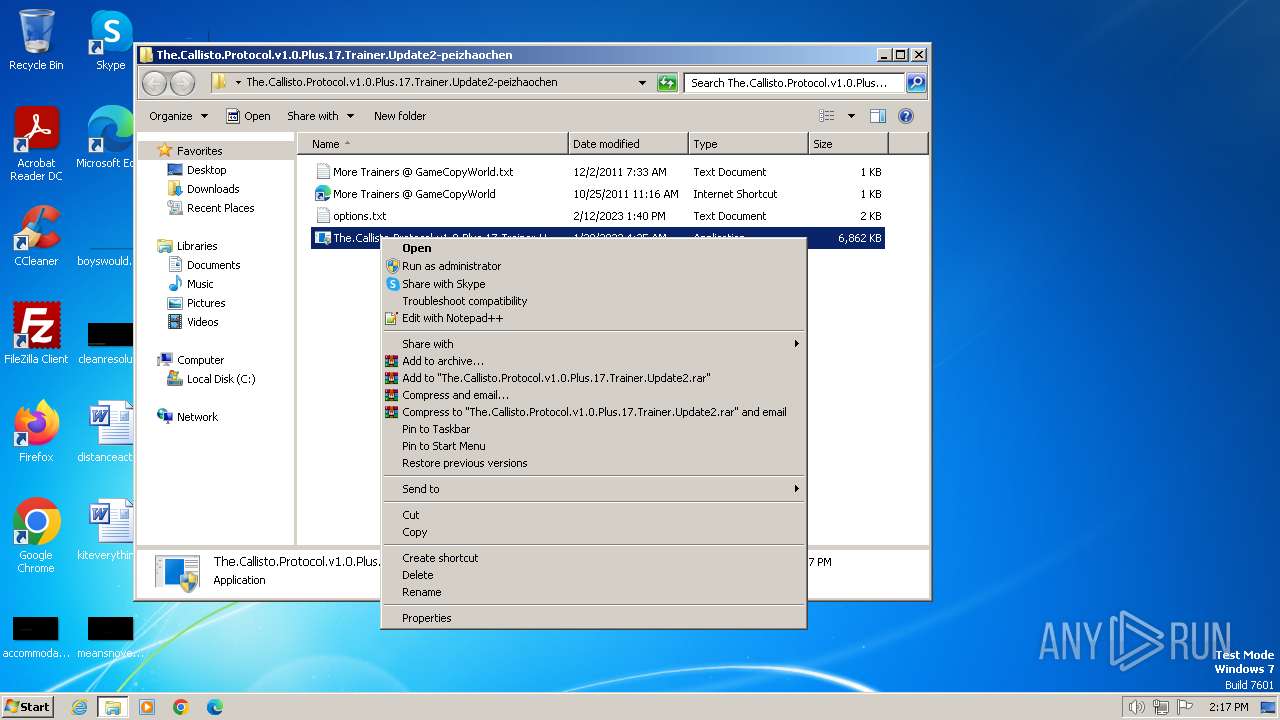Select Troubleshoot compatibility
The image size is (1280, 720).
[594, 301]
